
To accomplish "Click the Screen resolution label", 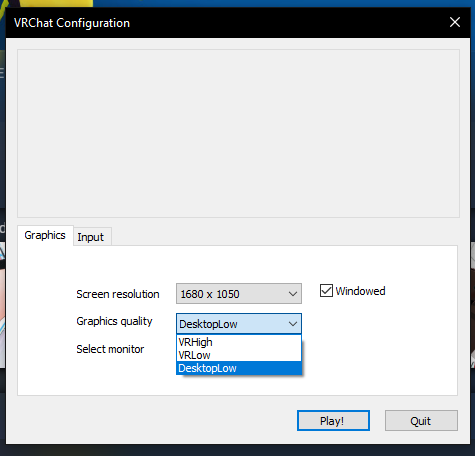I will click(118, 294).
